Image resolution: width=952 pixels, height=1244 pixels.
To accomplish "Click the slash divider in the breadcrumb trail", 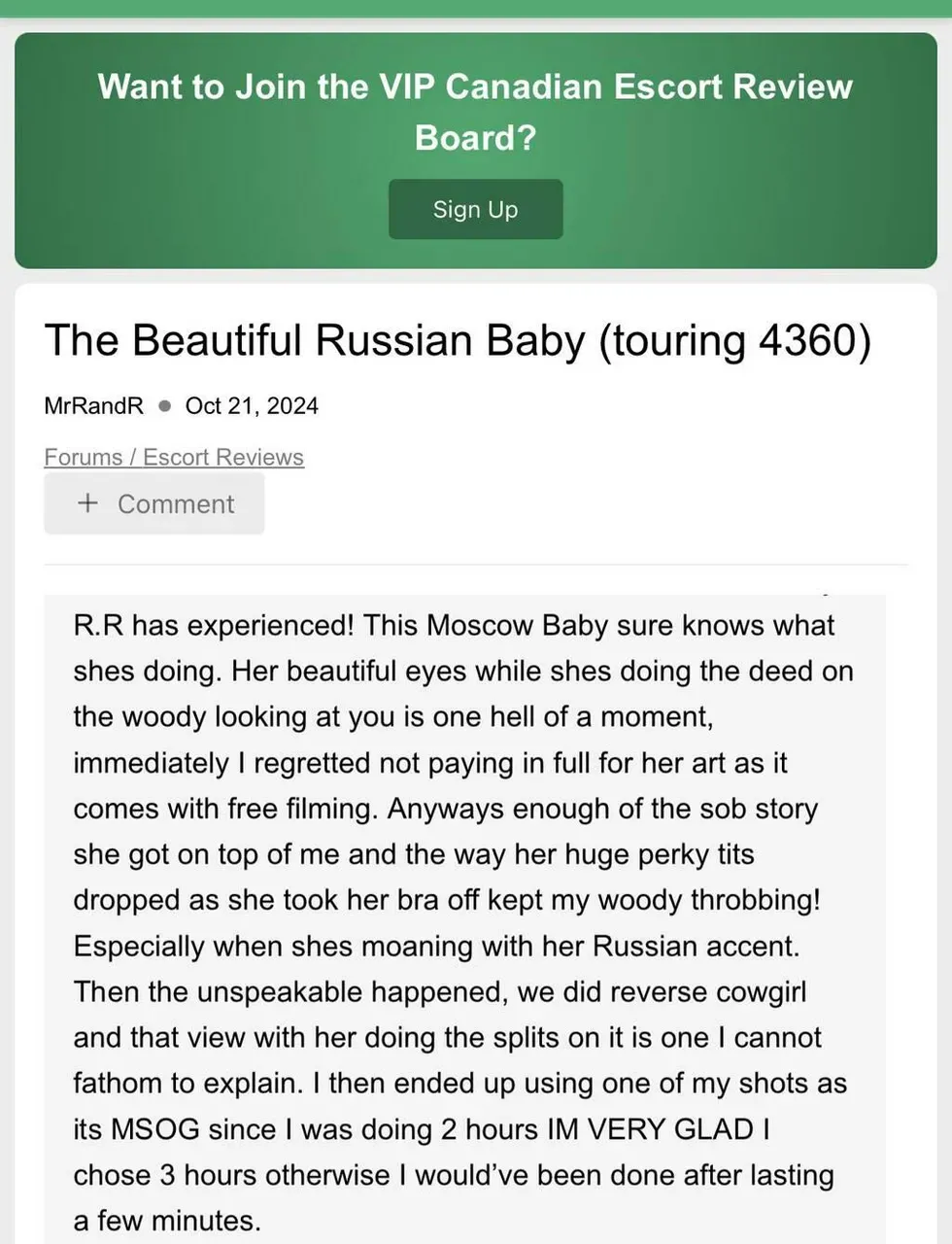I will [133, 457].
